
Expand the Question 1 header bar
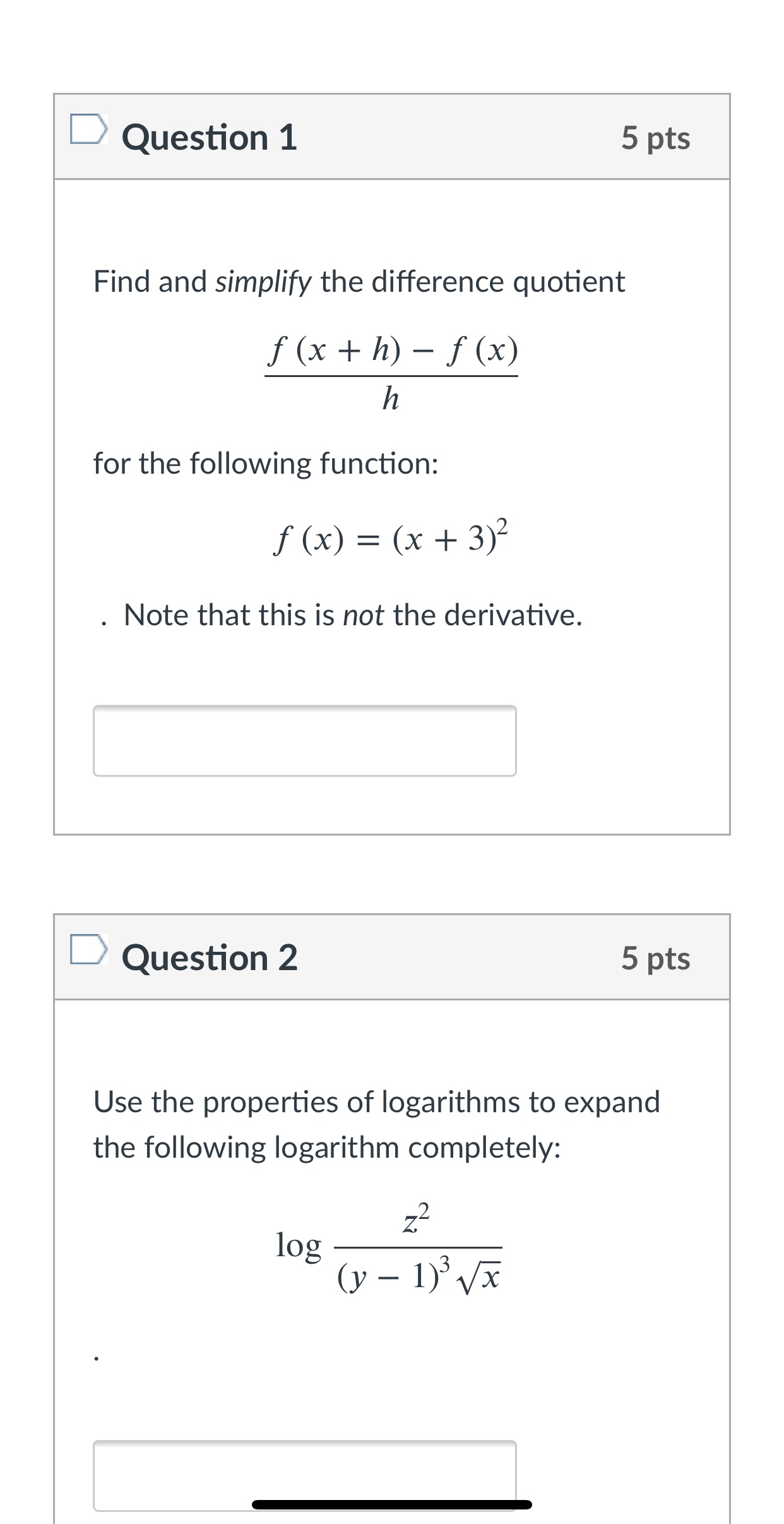pos(391,136)
